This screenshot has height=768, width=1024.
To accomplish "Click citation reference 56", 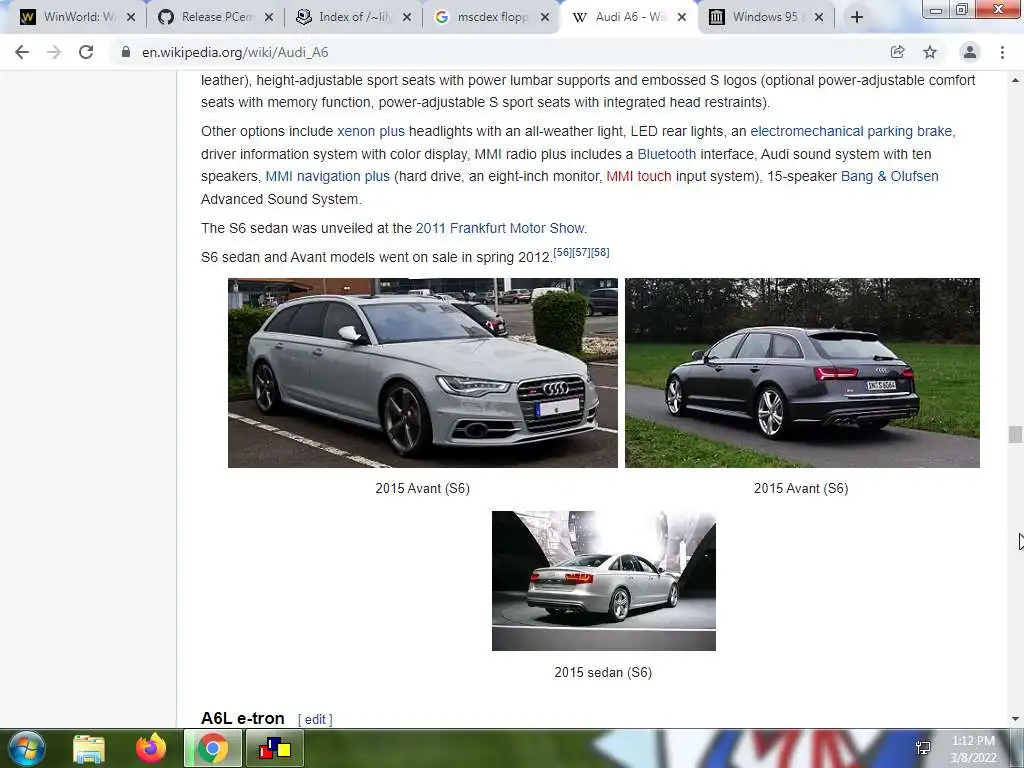I will click(562, 252).
